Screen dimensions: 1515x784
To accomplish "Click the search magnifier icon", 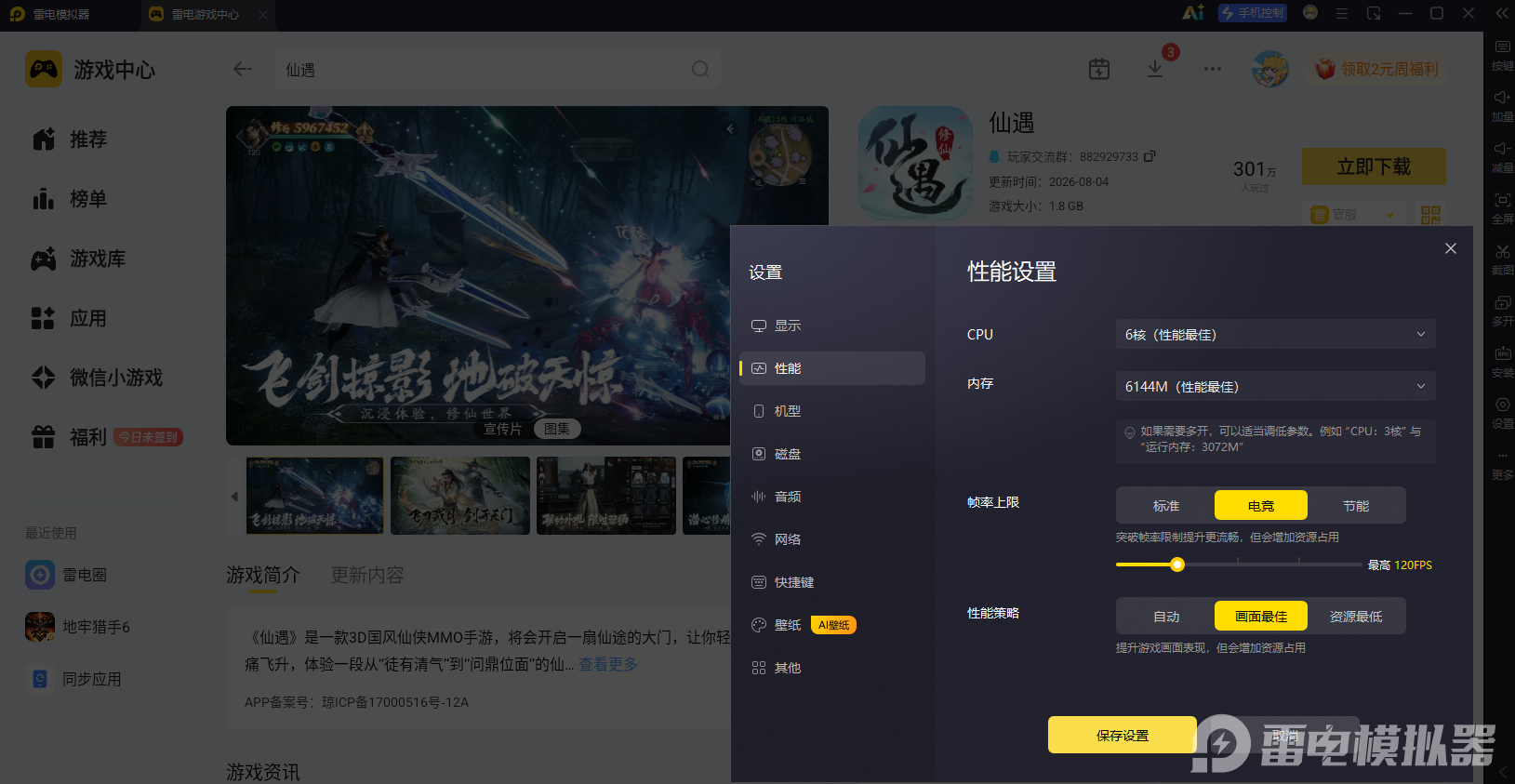I will click(700, 69).
